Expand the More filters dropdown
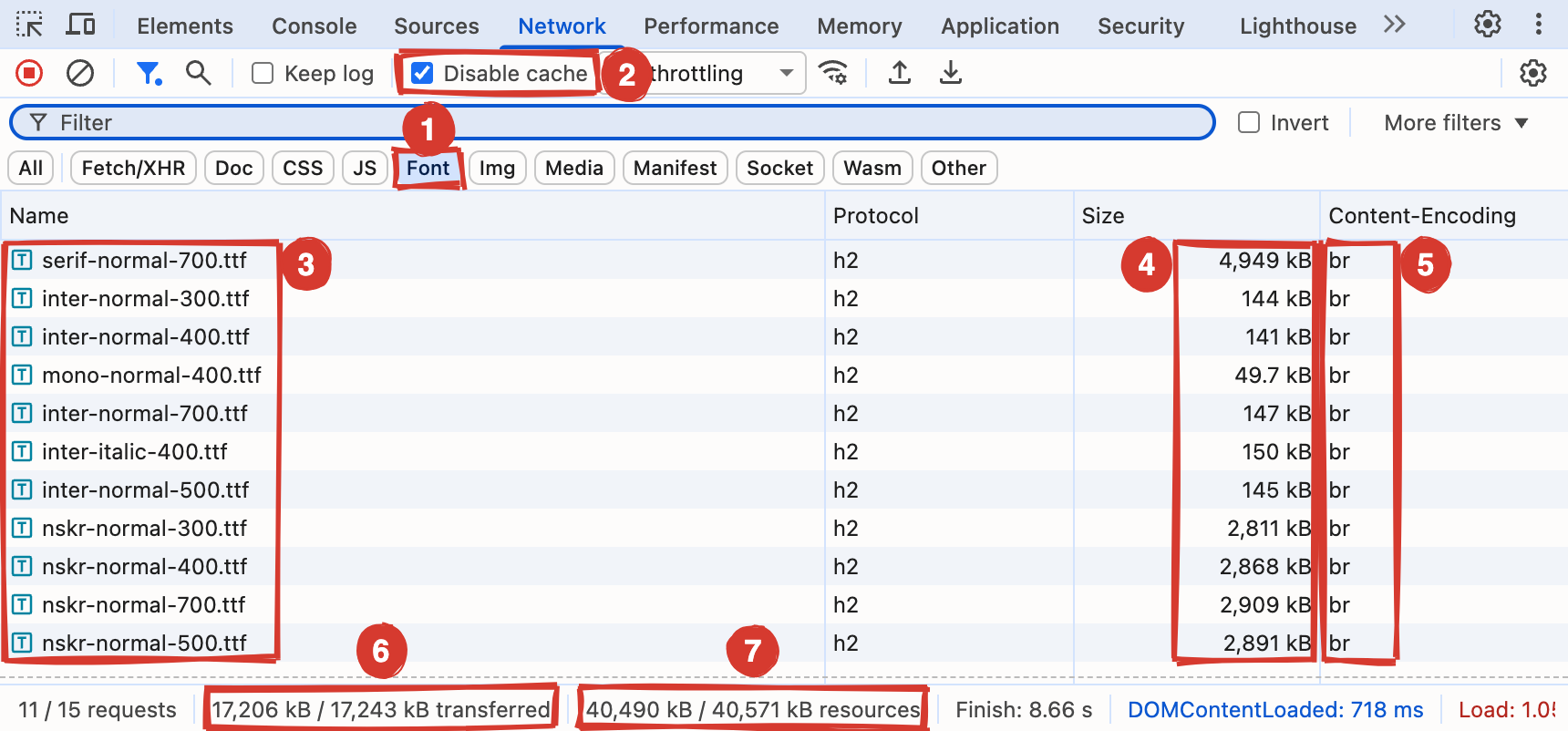This screenshot has height=731, width=1568. pos(1456,123)
